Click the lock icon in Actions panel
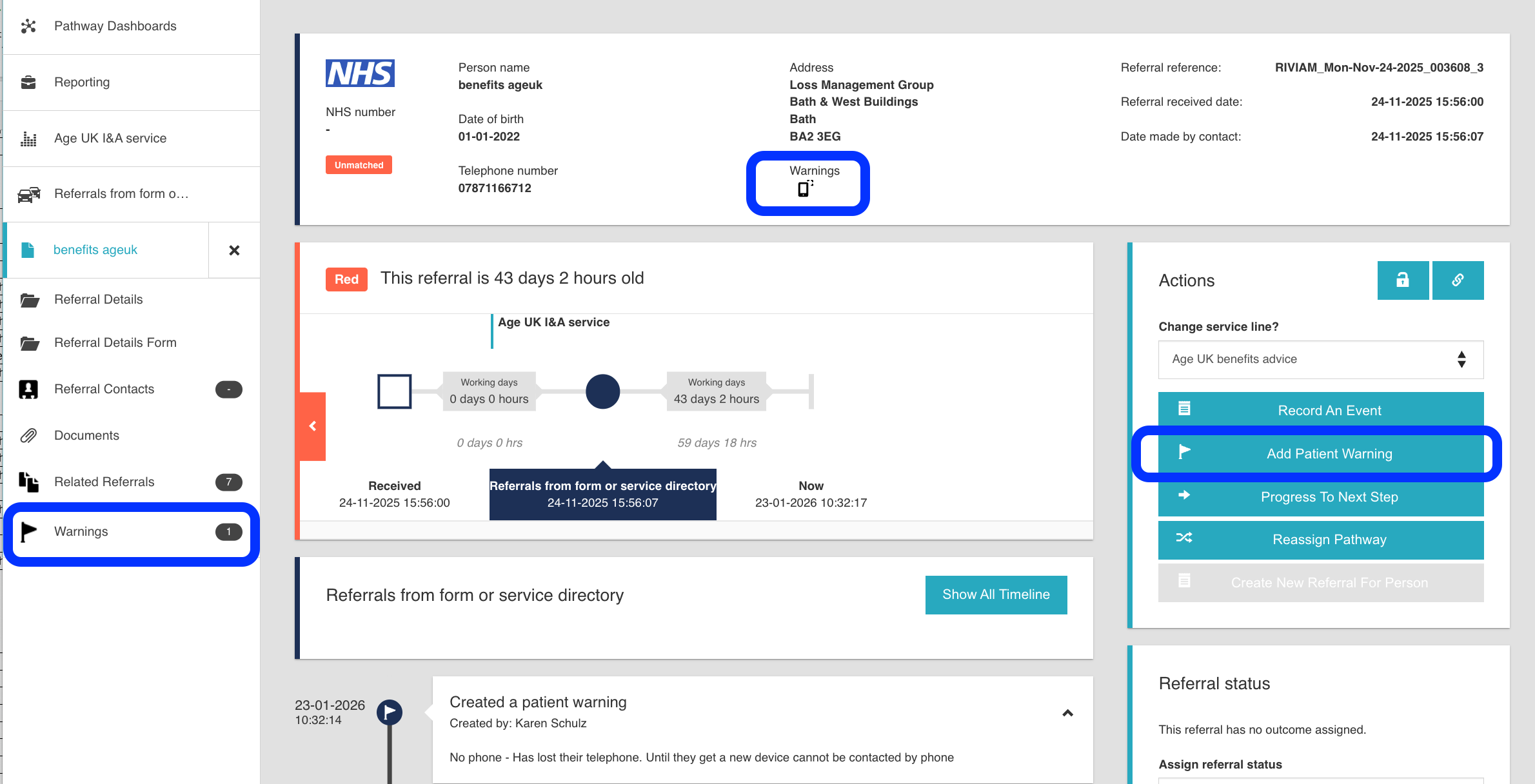Viewport: 1535px width, 784px height. (1402, 280)
